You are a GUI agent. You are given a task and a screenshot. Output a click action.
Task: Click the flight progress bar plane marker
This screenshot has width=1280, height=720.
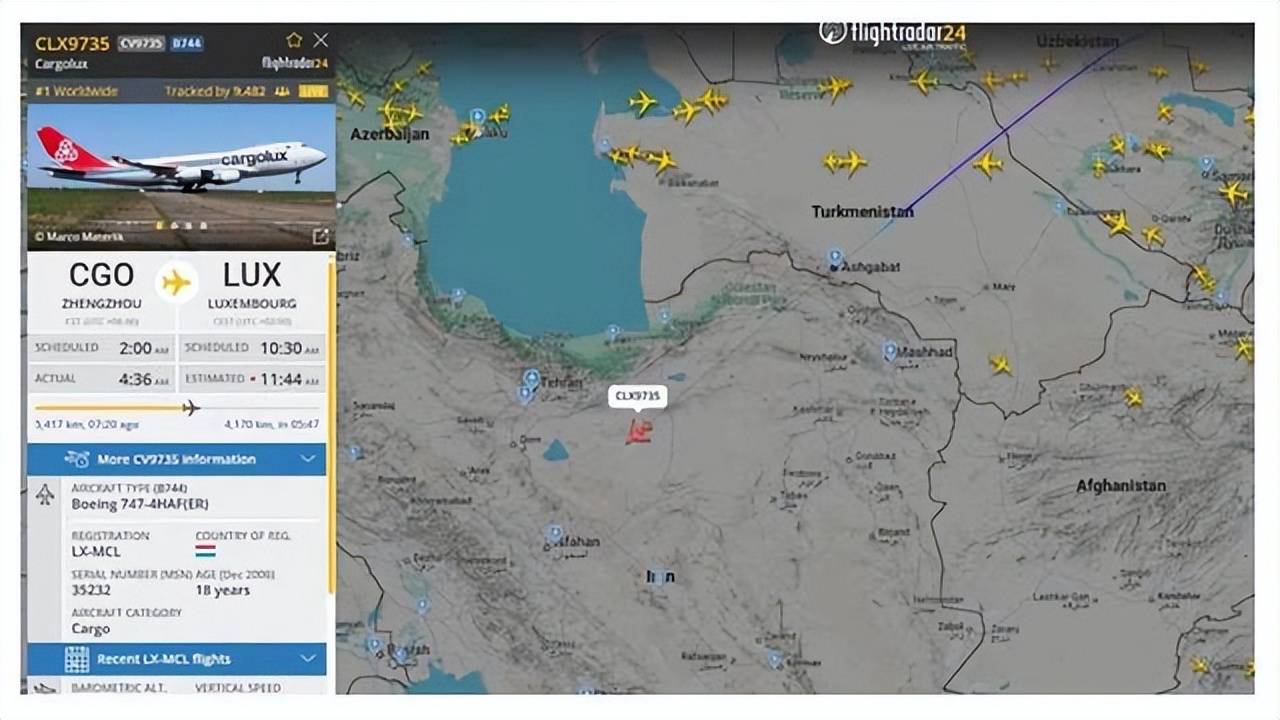[x=191, y=407]
